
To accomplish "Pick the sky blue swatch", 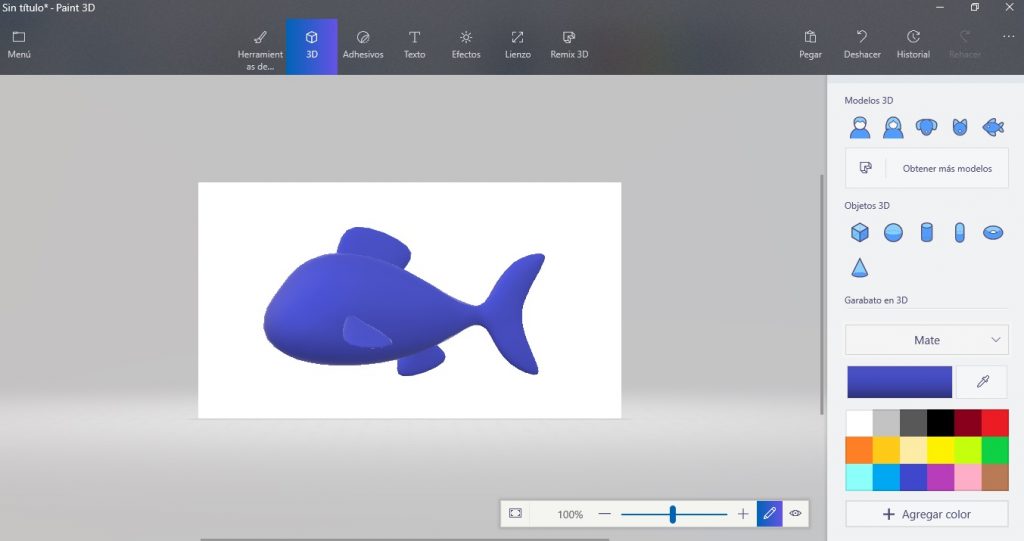I will point(886,477).
